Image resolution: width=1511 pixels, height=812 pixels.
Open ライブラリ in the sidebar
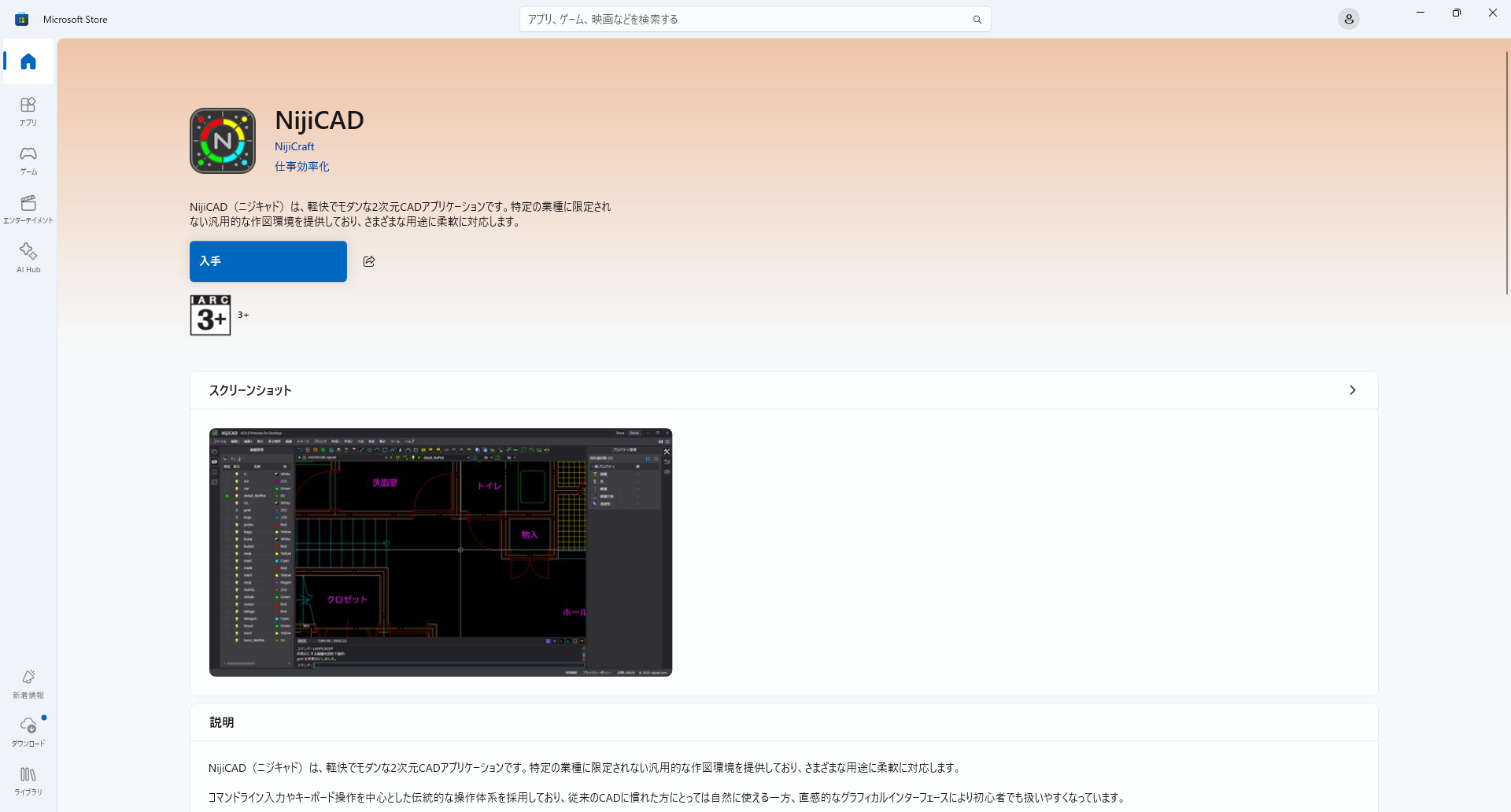pos(28,781)
